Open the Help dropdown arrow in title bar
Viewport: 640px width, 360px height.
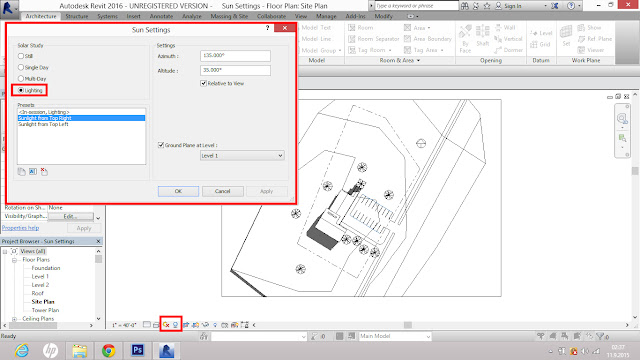click(579, 6)
